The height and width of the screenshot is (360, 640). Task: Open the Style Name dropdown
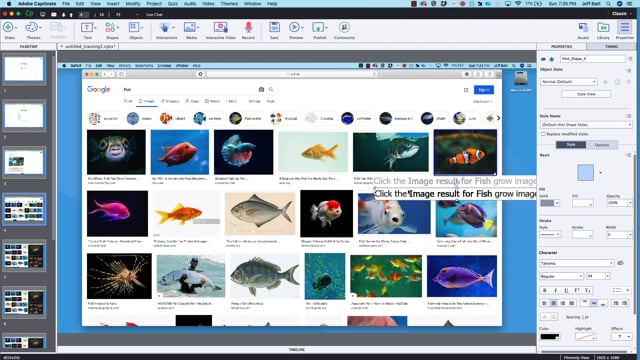[x=586, y=124]
